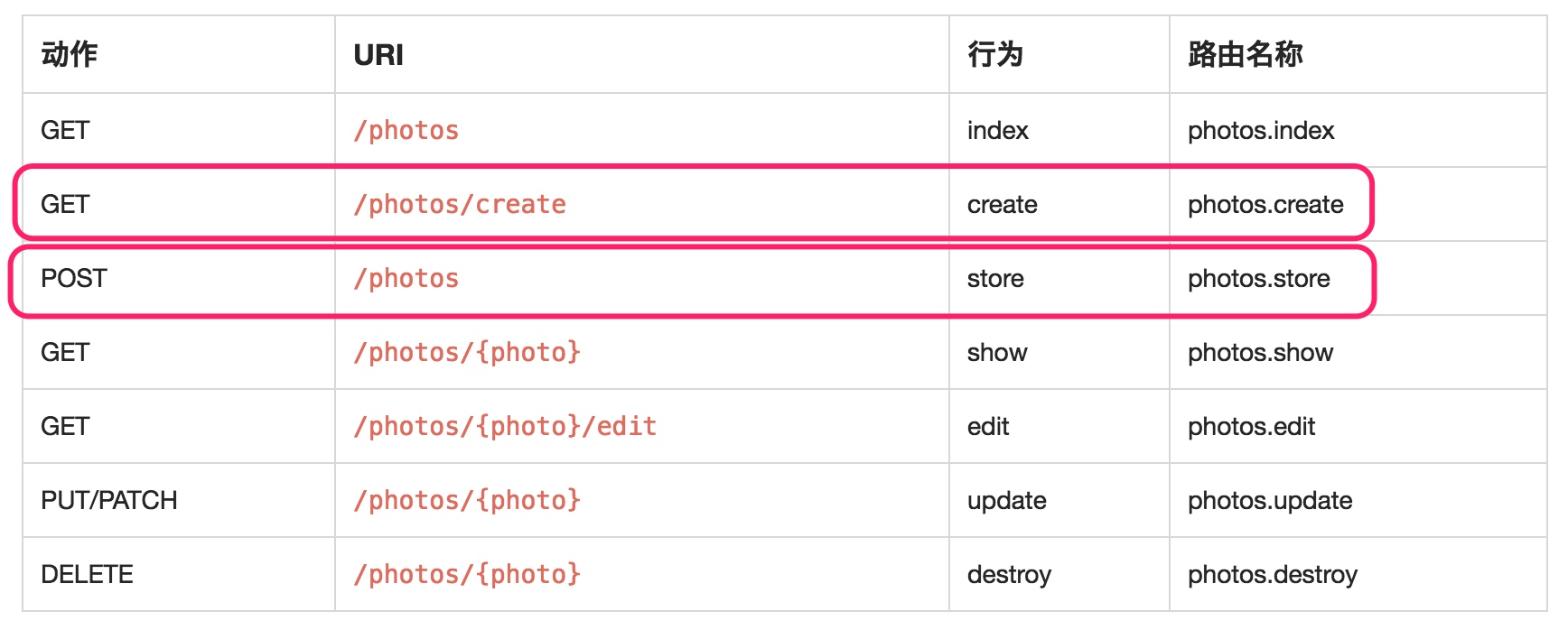
Task: Click the 行为 column header
Action: (x=995, y=55)
